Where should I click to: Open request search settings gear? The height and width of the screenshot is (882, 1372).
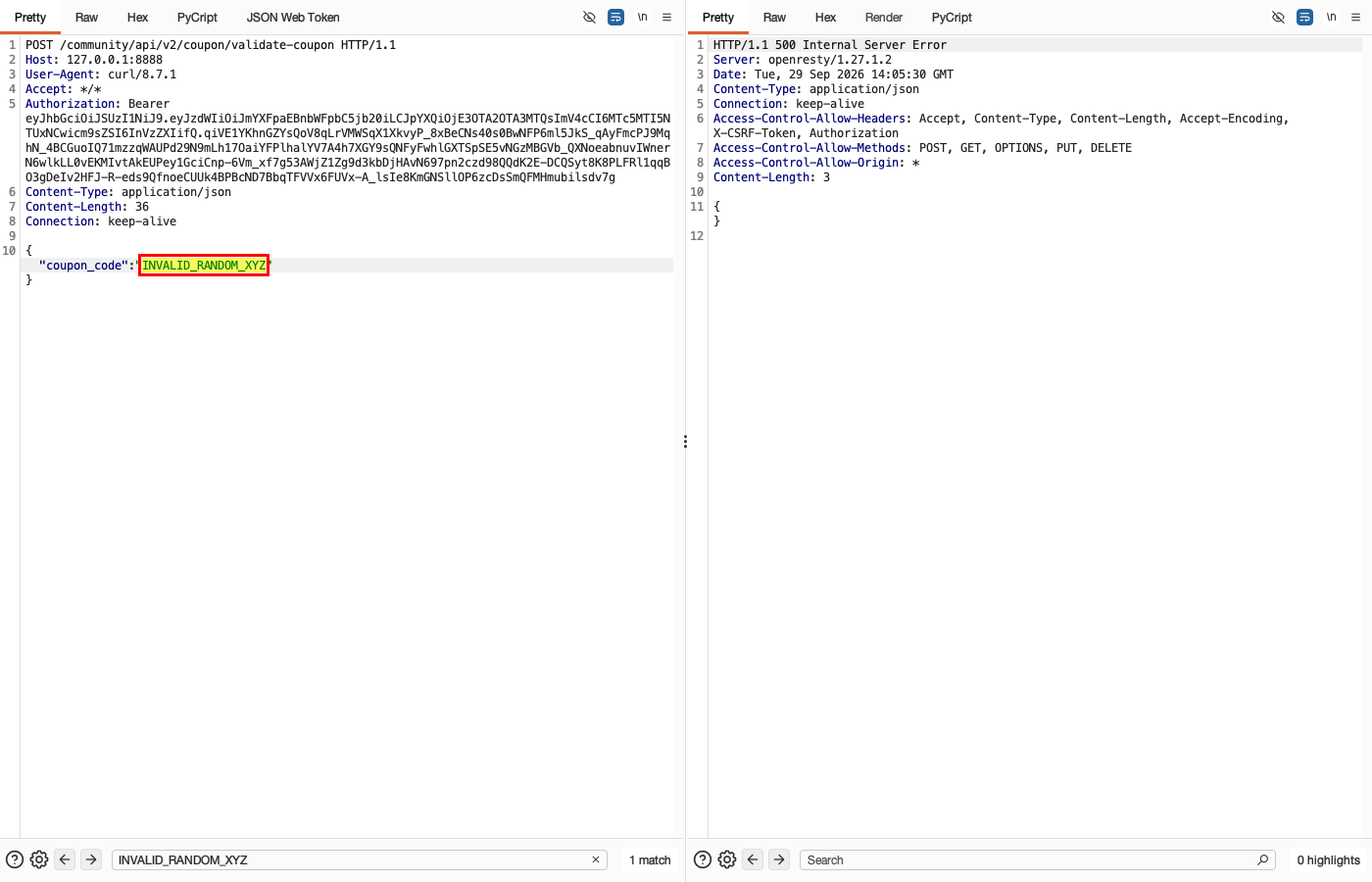[x=39, y=859]
